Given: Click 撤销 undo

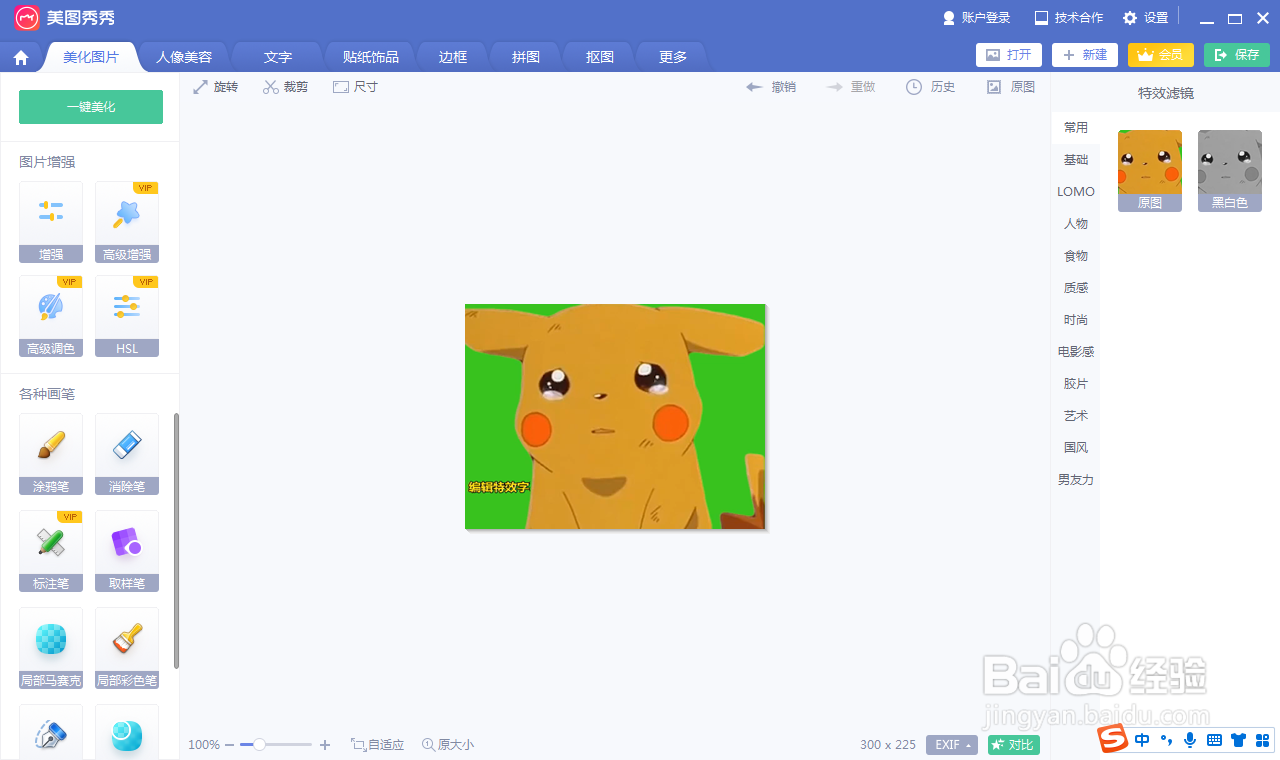Looking at the screenshot, I should click(x=771, y=87).
